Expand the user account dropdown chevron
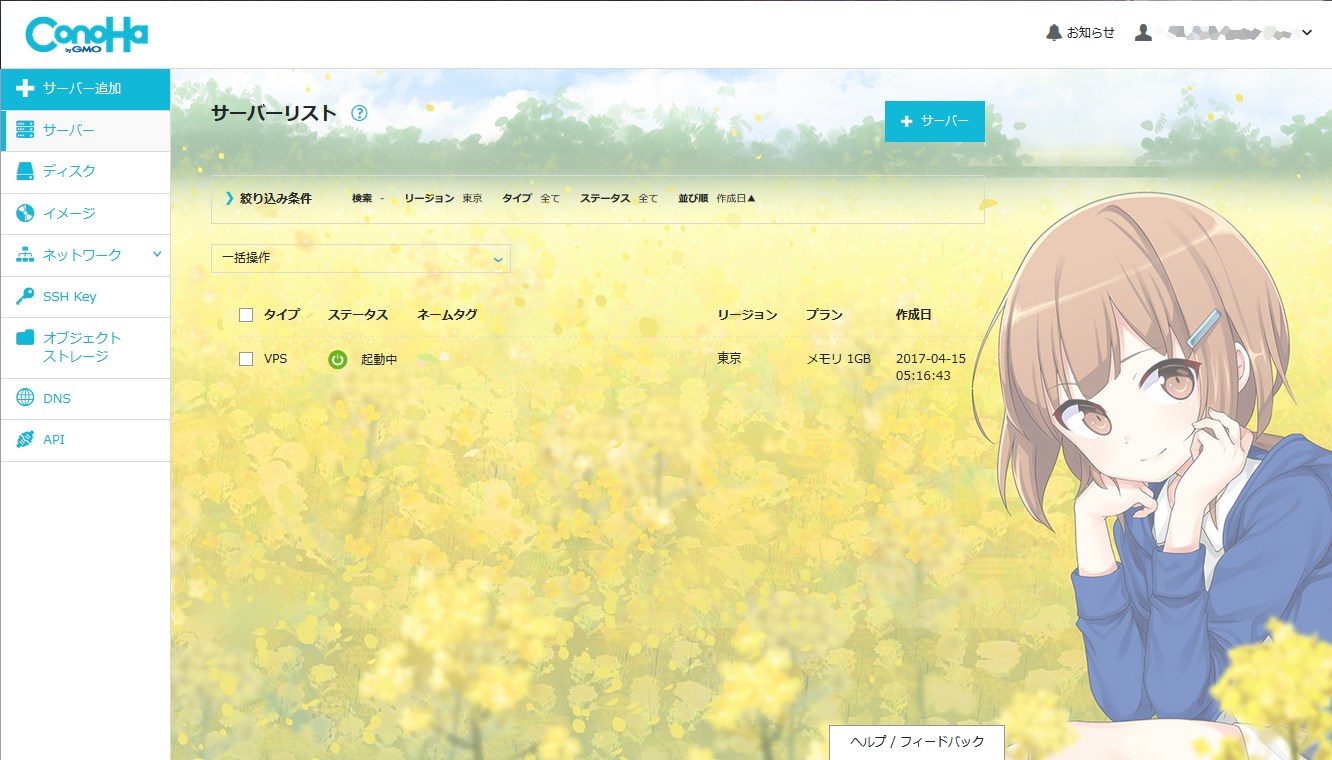1332x760 pixels. (x=1306, y=33)
